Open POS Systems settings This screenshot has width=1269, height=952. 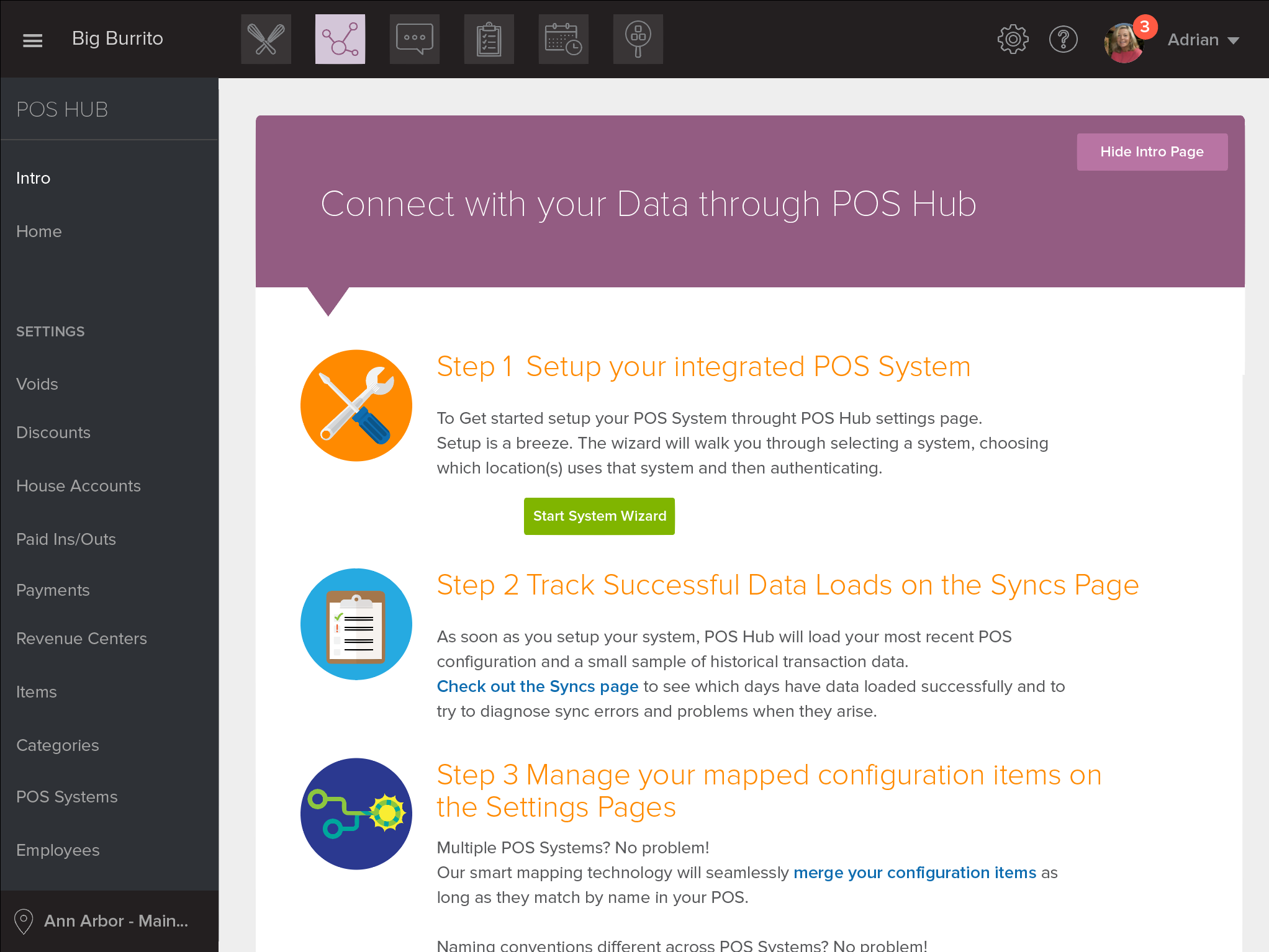pos(67,797)
